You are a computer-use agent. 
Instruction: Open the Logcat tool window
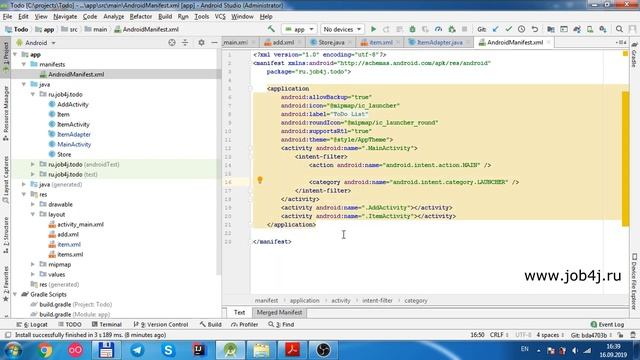32,324
